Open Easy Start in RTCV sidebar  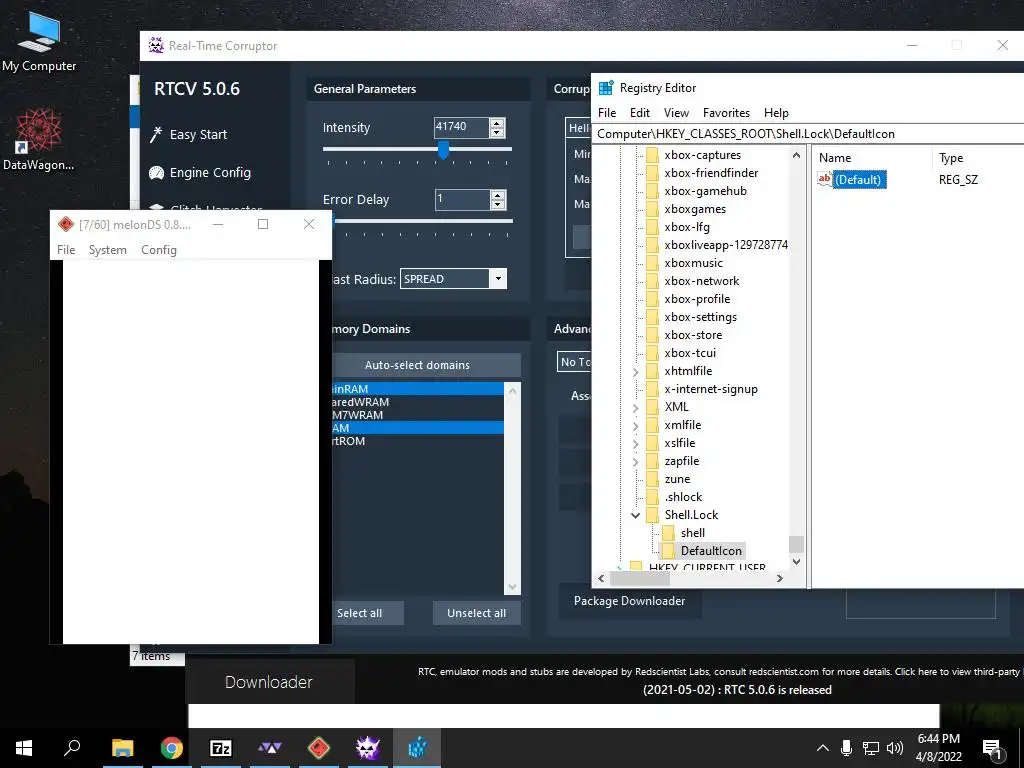click(x=198, y=135)
